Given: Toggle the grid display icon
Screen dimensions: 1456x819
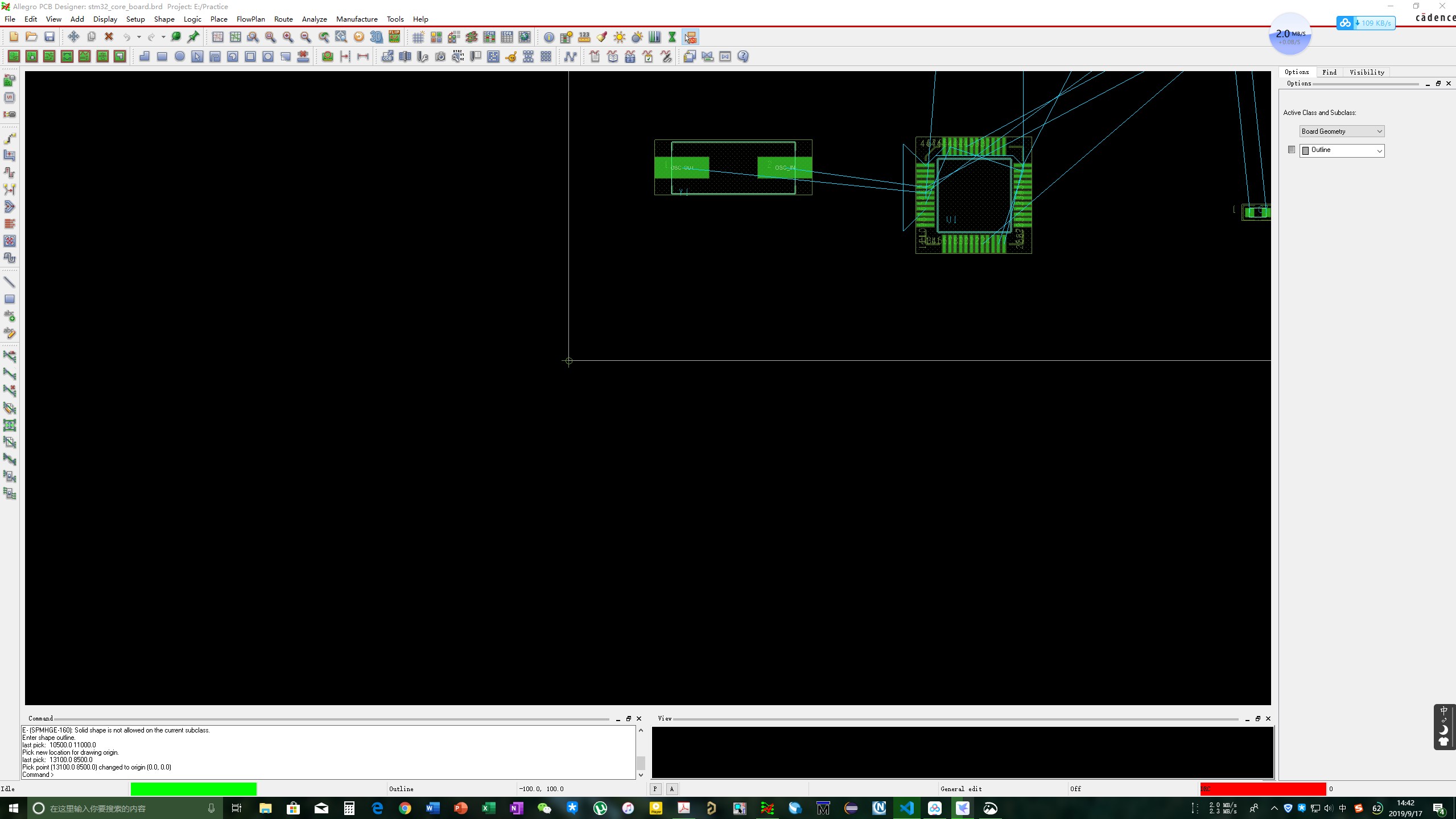Looking at the screenshot, I should [418, 38].
